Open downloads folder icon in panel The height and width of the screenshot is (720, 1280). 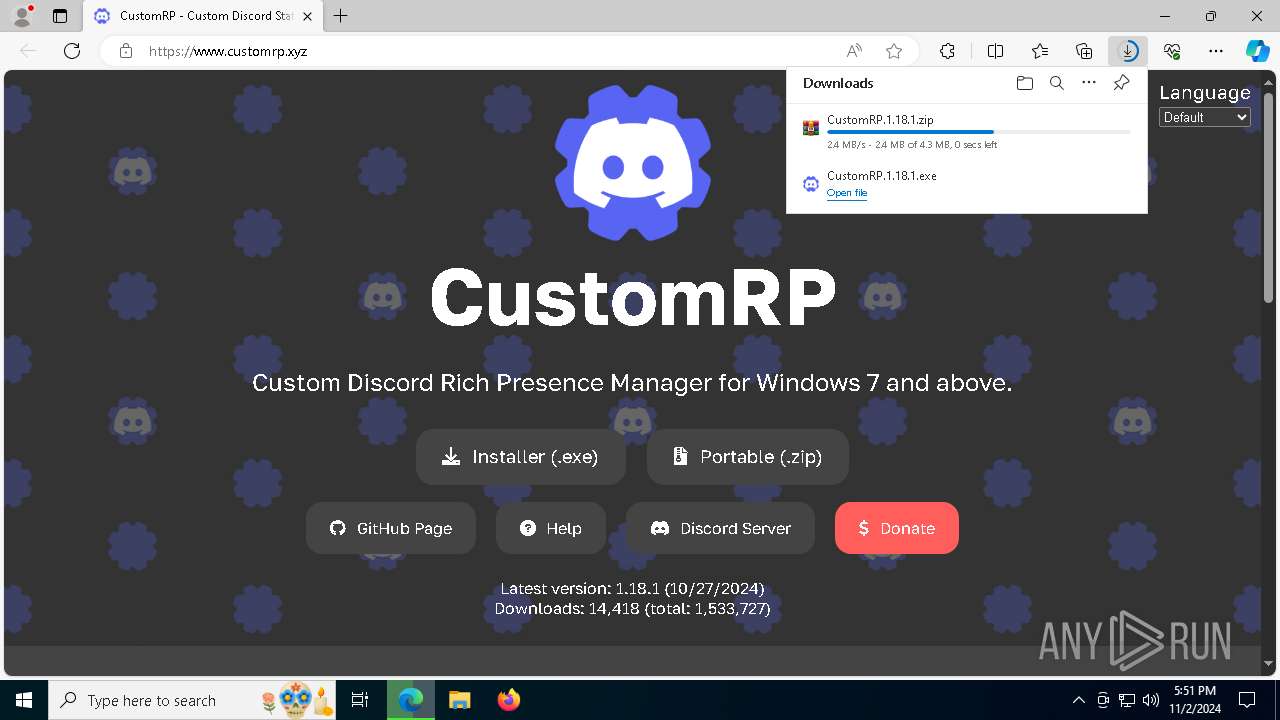[1024, 83]
